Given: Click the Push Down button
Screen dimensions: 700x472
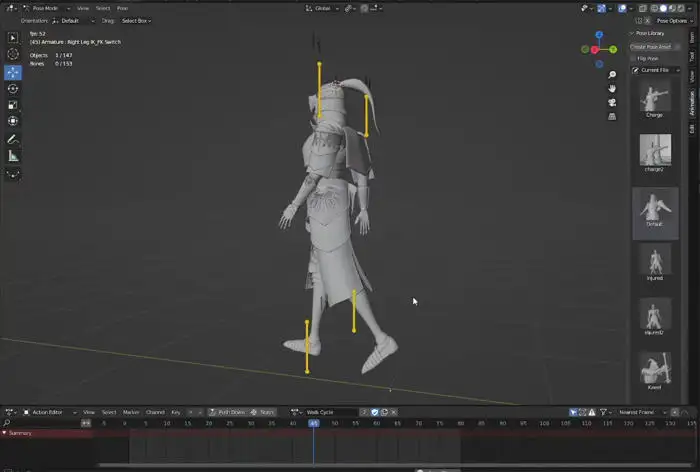Looking at the screenshot, I should (x=227, y=412).
